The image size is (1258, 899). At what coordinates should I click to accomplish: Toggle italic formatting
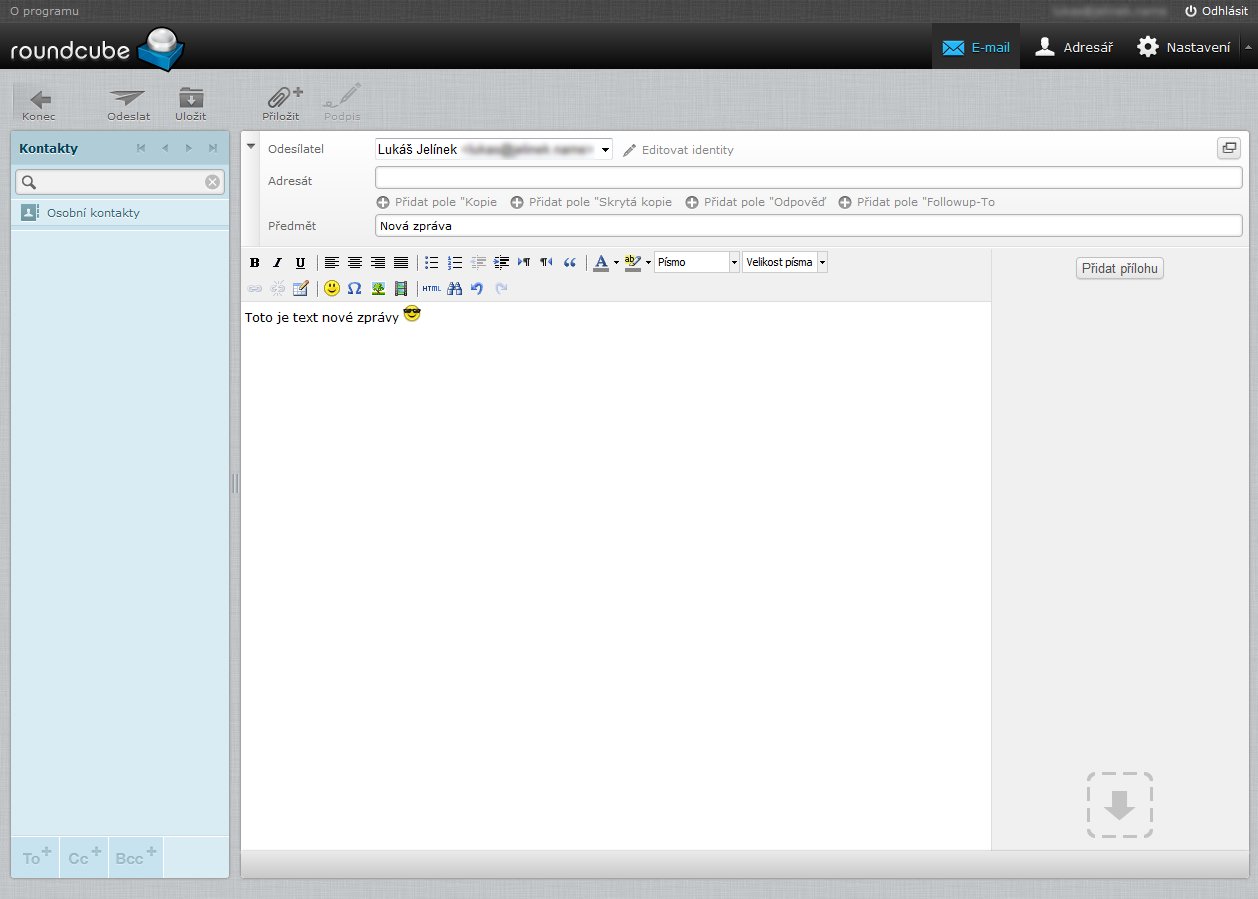tap(277, 263)
